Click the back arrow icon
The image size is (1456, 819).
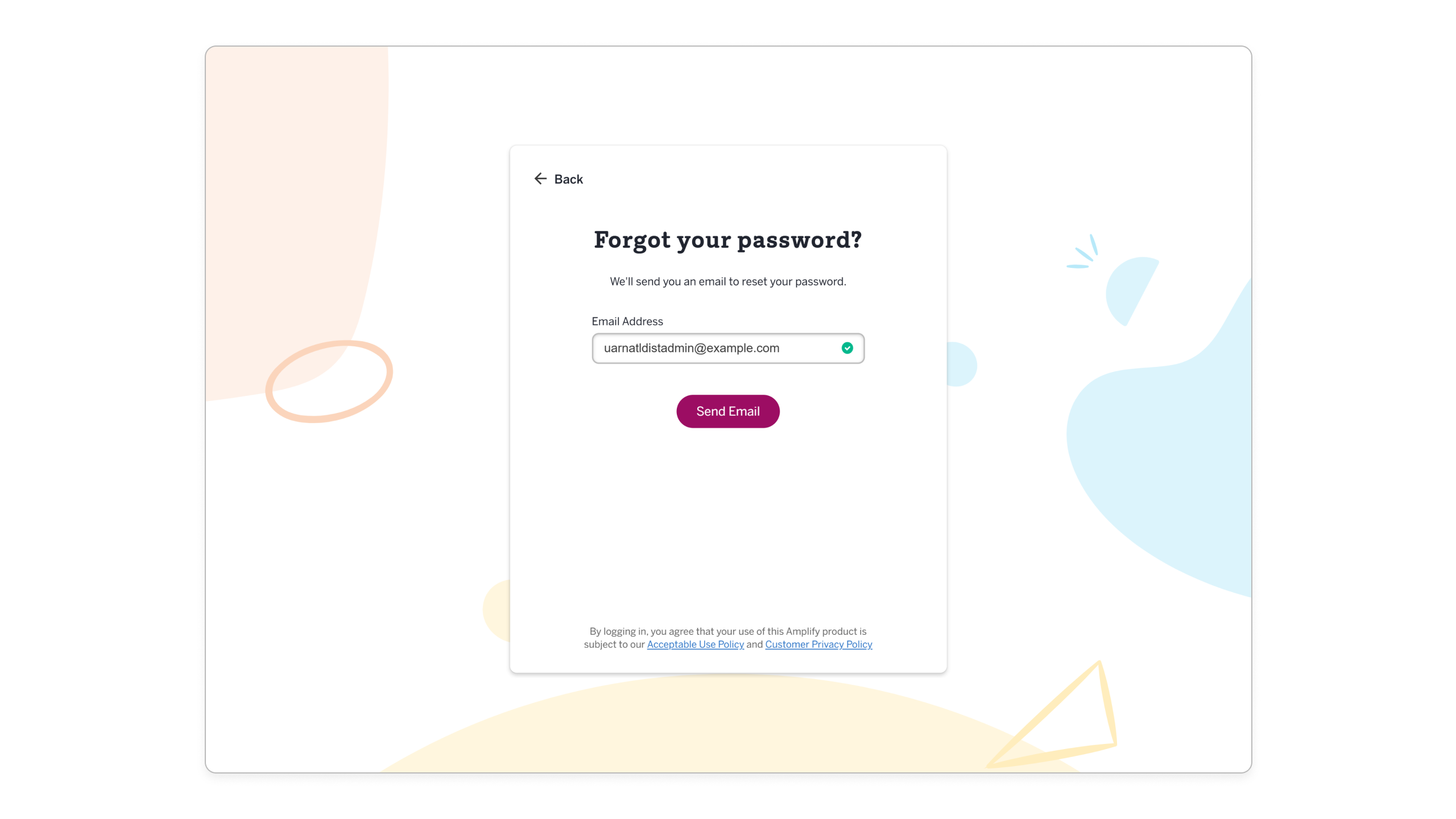coord(540,179)
